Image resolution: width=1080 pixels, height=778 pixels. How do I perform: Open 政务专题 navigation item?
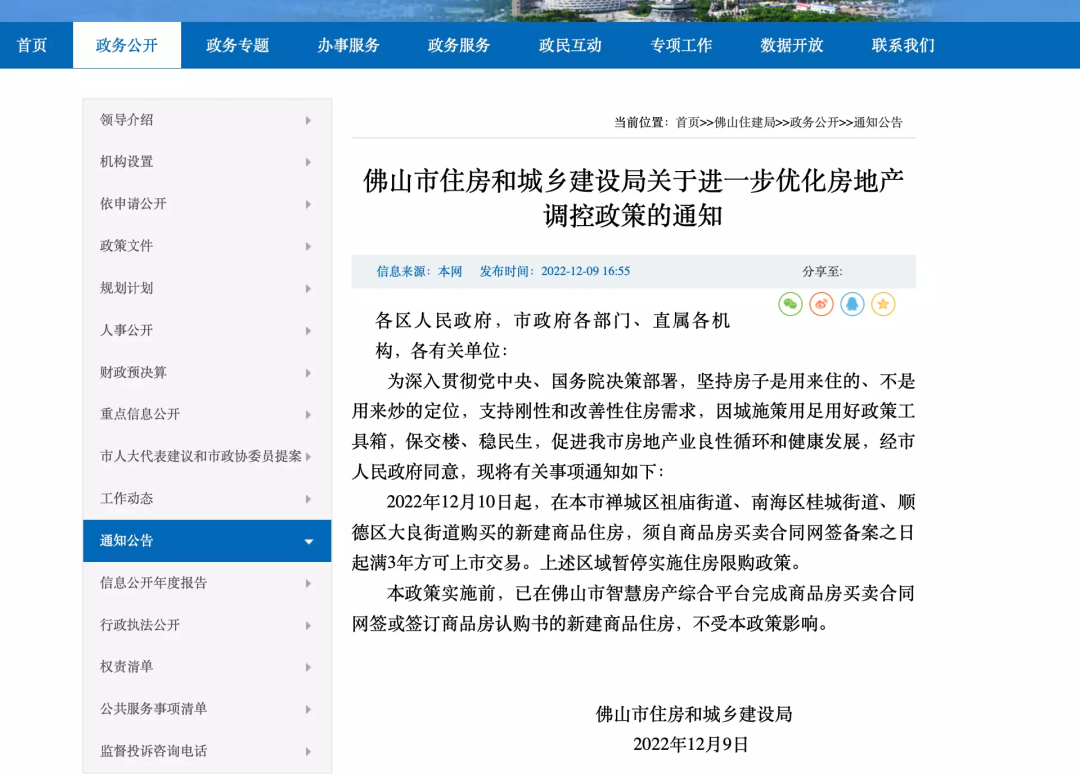(x=238, y=45)
